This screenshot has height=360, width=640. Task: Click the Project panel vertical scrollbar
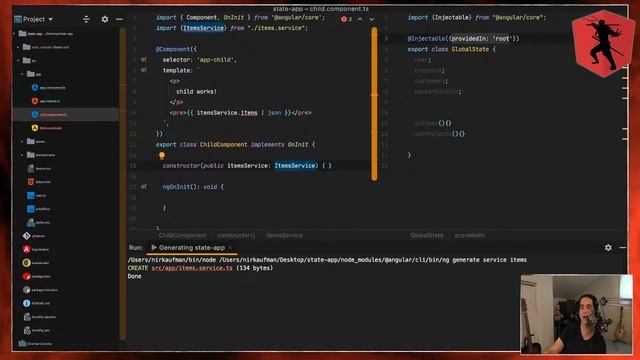122,184
